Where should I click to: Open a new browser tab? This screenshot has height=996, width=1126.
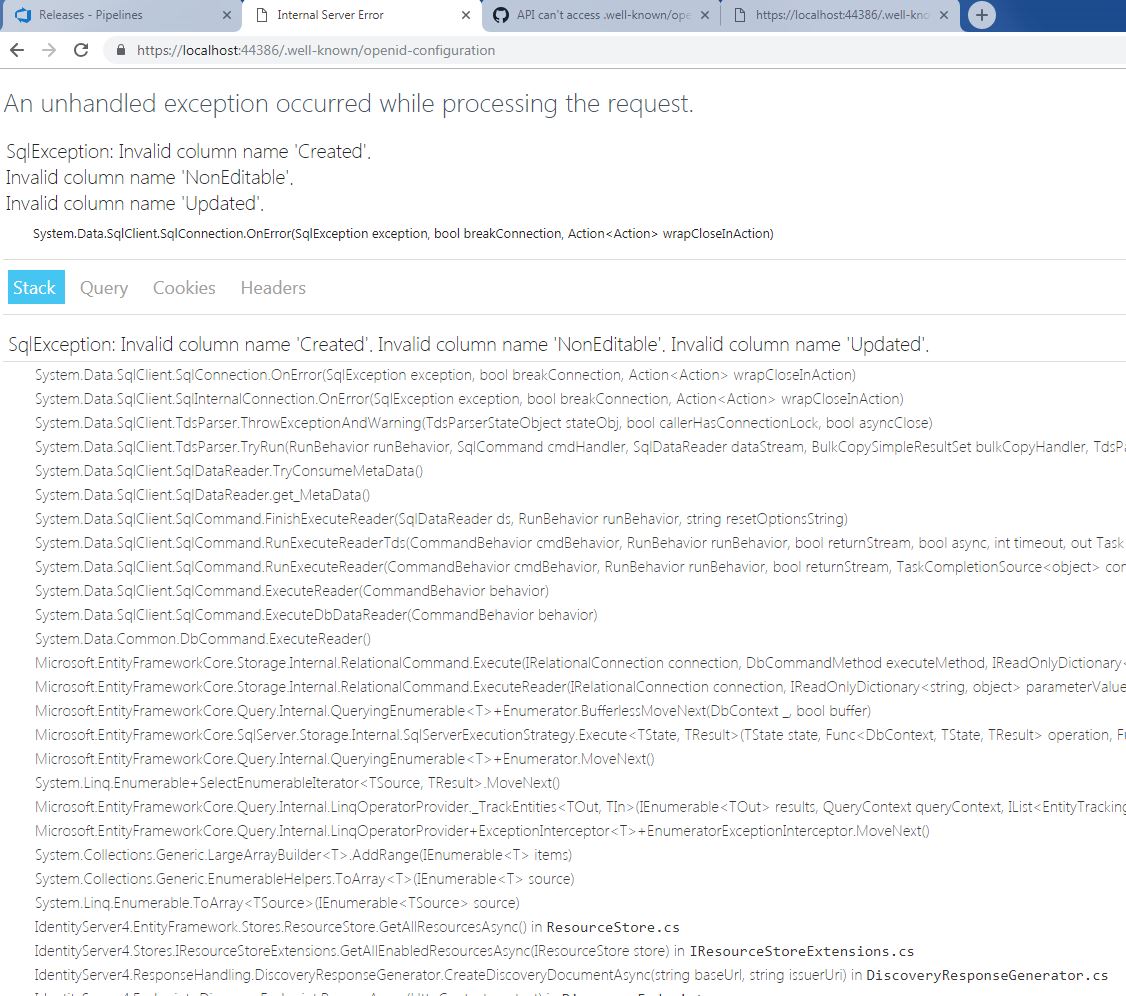coord(981,16)
